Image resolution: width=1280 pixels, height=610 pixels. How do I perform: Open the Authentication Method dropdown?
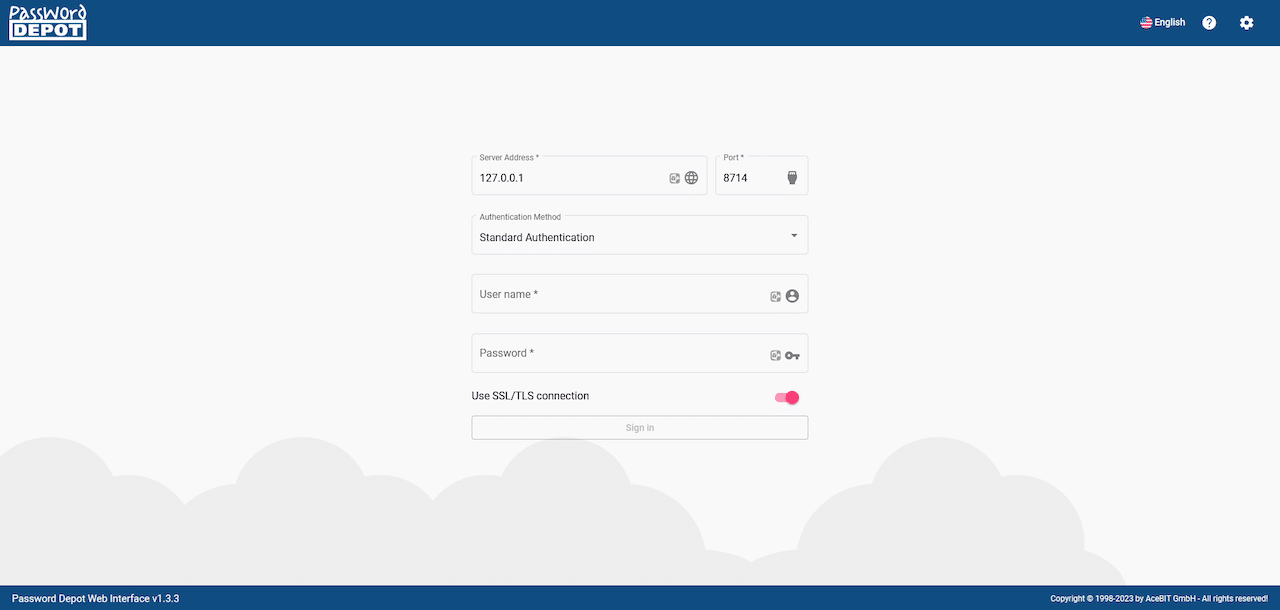(x=640, y=234)
